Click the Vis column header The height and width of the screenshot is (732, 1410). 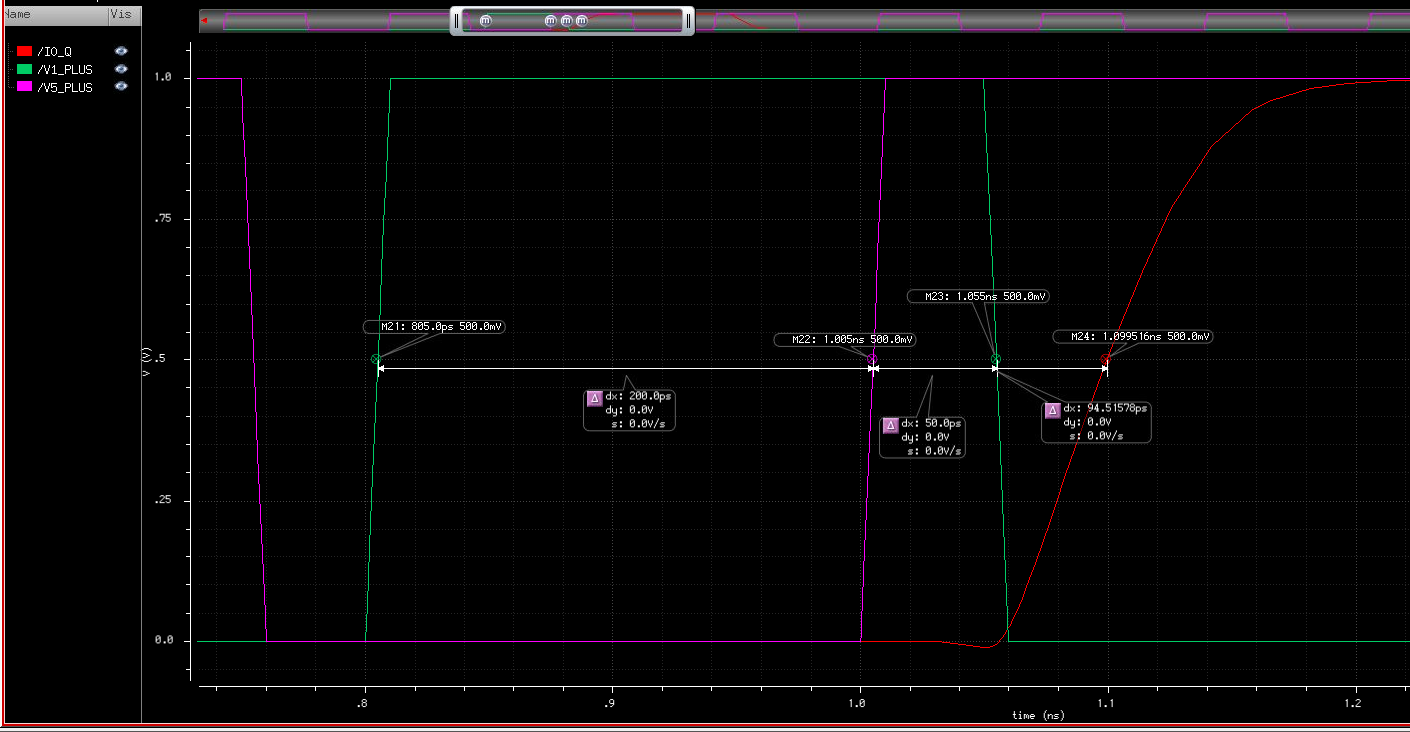(119, 16)
